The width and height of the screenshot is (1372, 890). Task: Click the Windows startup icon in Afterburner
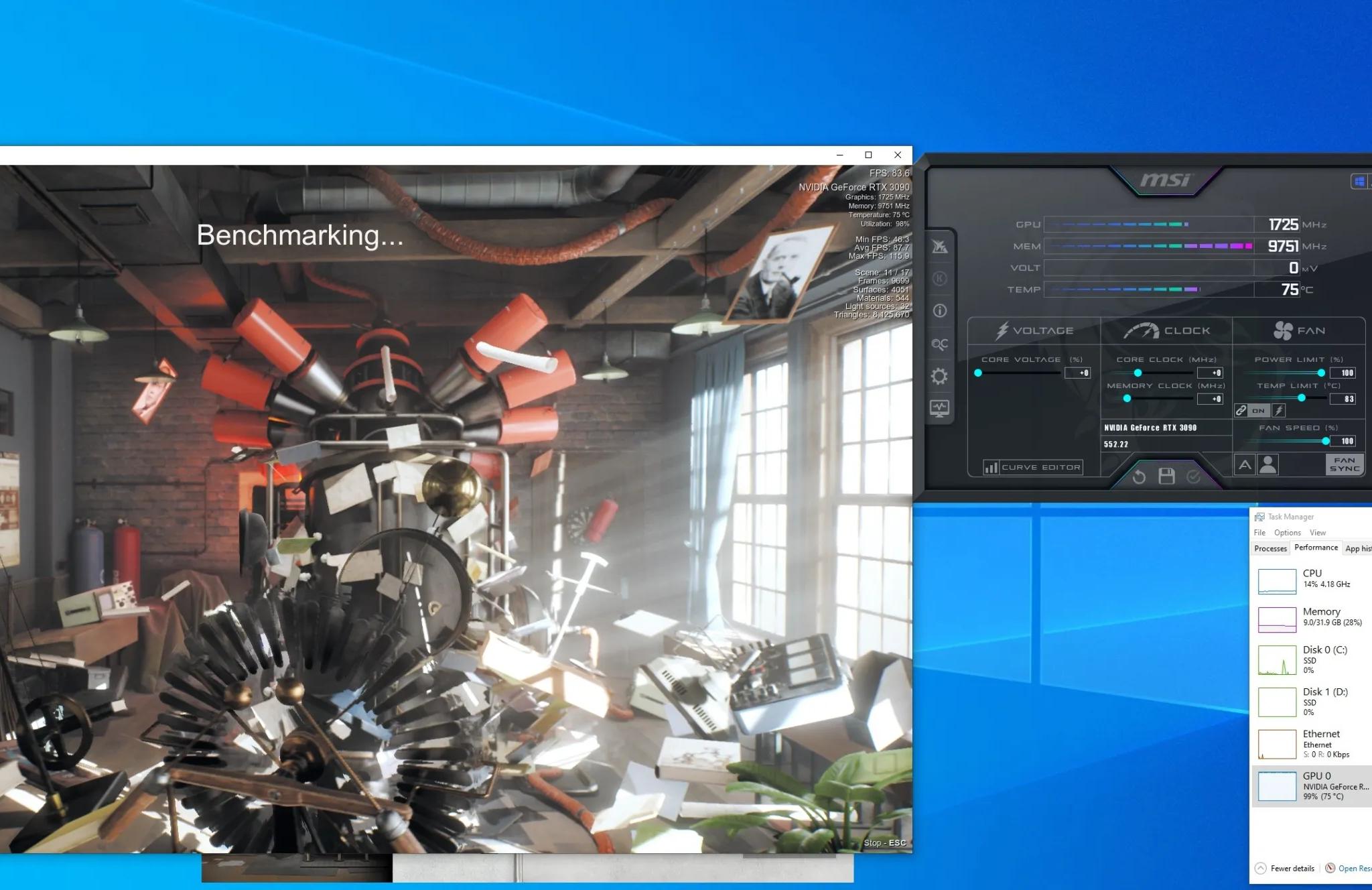click(1359, 182)
